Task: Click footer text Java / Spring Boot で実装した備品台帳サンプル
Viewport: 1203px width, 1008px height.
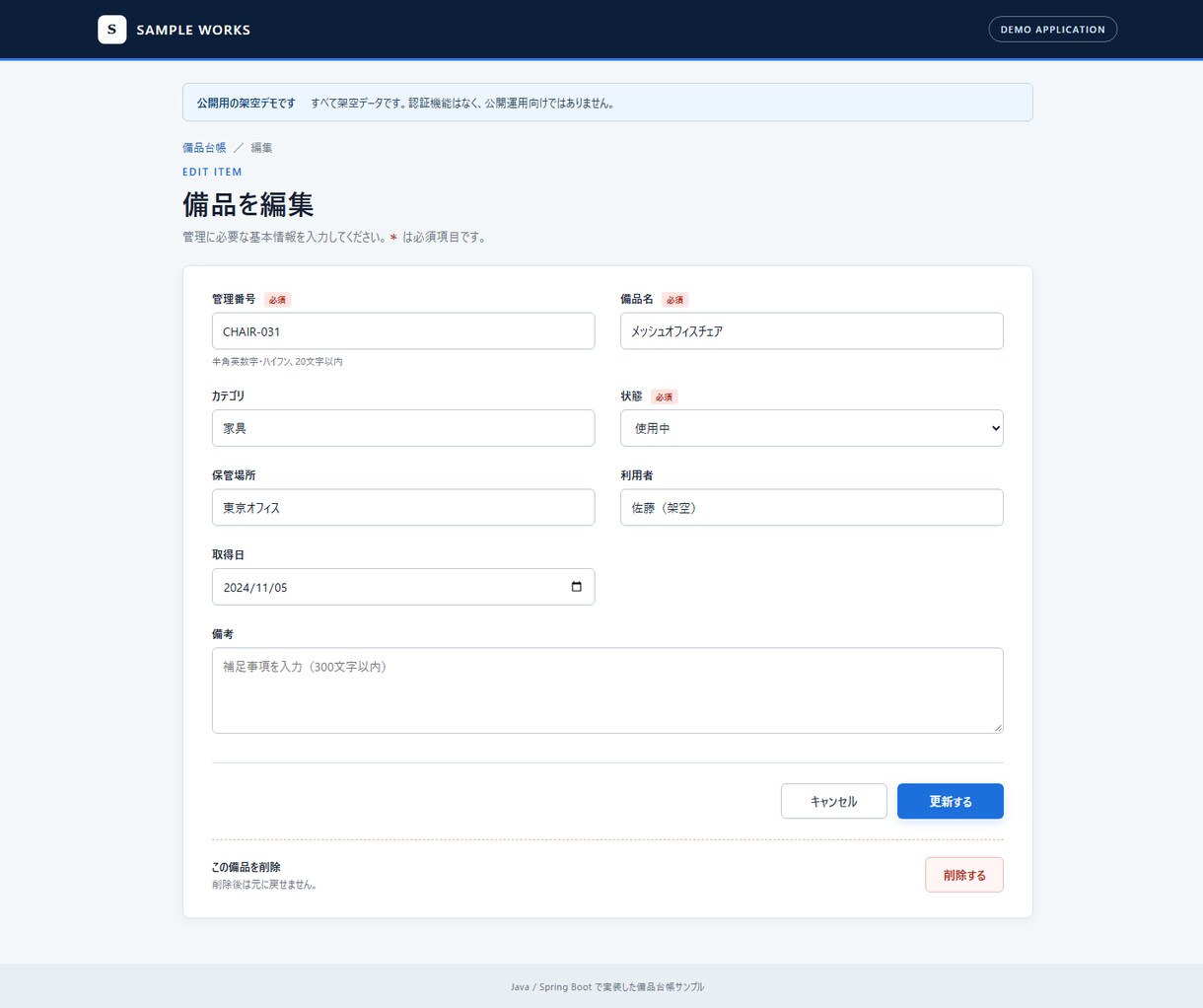Action: coord(607,986)
